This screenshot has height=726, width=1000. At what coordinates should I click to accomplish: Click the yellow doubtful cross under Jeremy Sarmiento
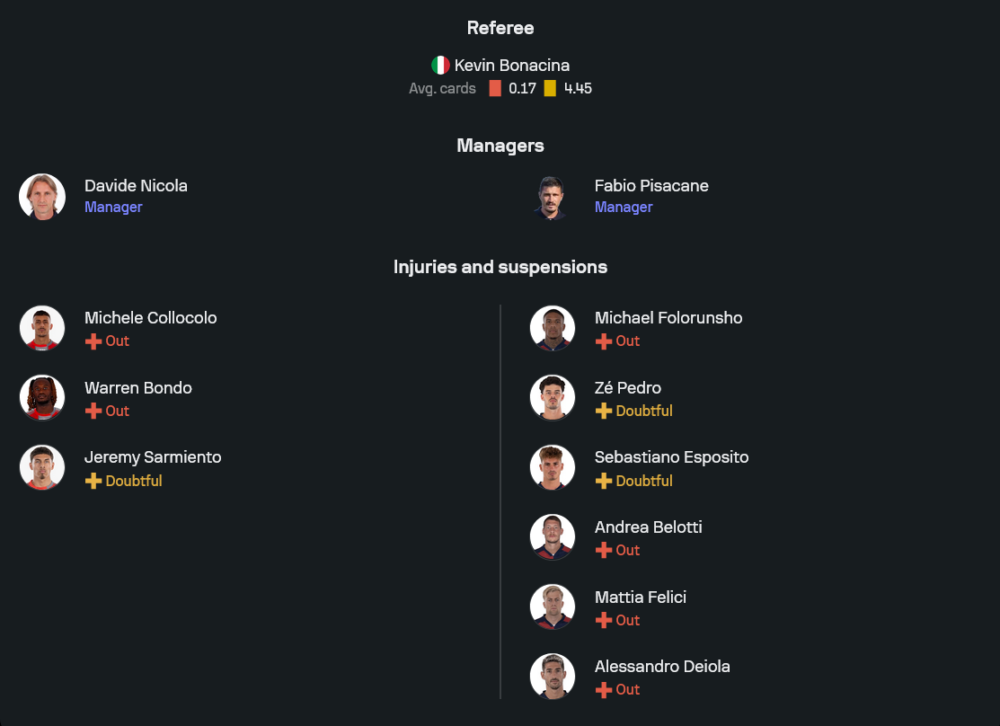[x=93, y=481]
